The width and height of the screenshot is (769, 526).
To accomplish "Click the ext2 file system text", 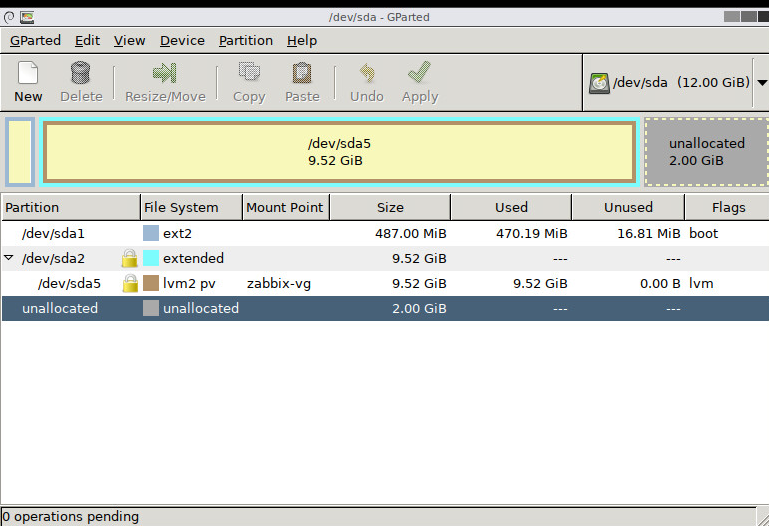I will click(177, 233).
